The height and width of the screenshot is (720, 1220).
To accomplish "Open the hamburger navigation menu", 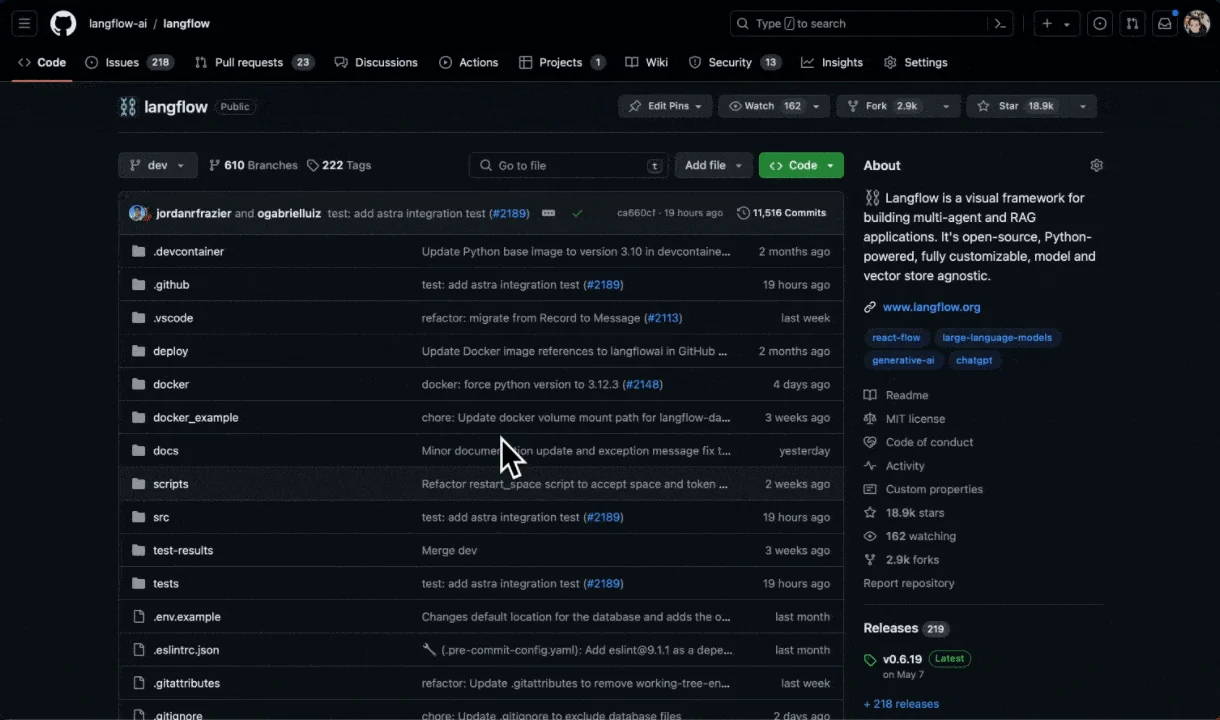I will [25, 23].
